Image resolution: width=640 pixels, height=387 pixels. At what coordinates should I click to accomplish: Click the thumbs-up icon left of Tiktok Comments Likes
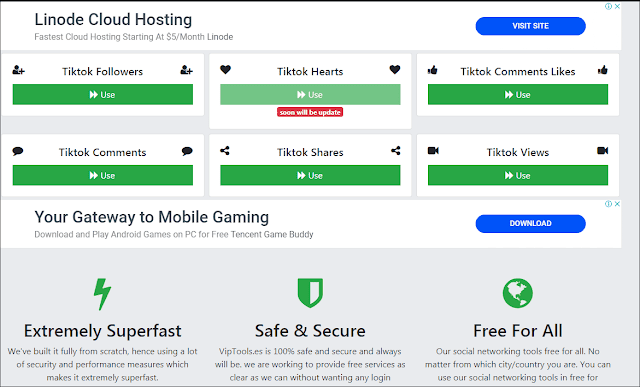[x=433, y=70]
